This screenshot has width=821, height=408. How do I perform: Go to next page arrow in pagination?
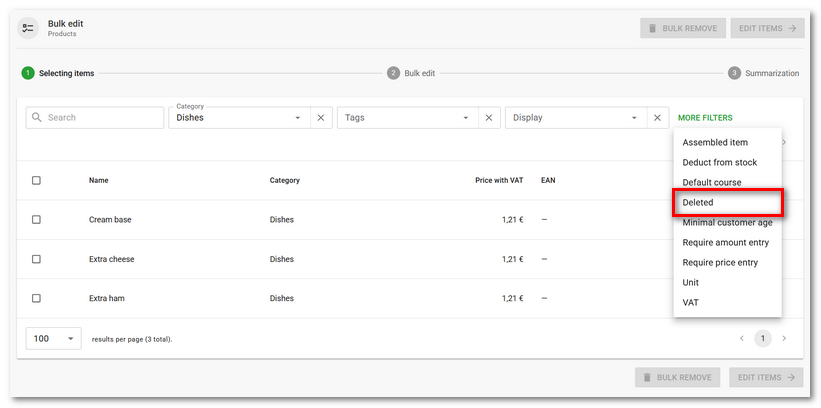(784, 339)
